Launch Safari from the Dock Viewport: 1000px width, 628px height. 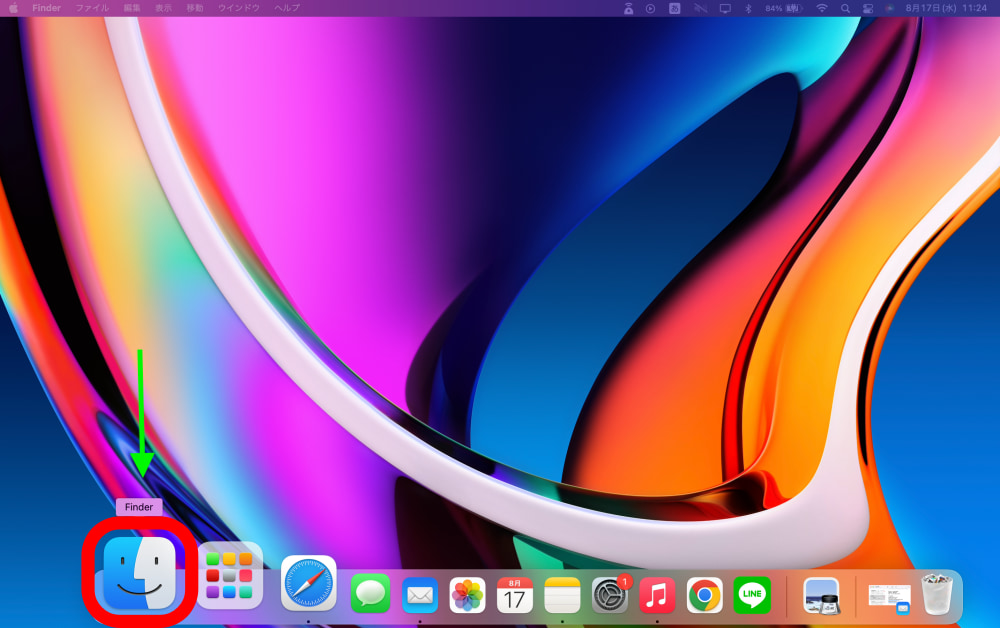[x=309, y=583]
